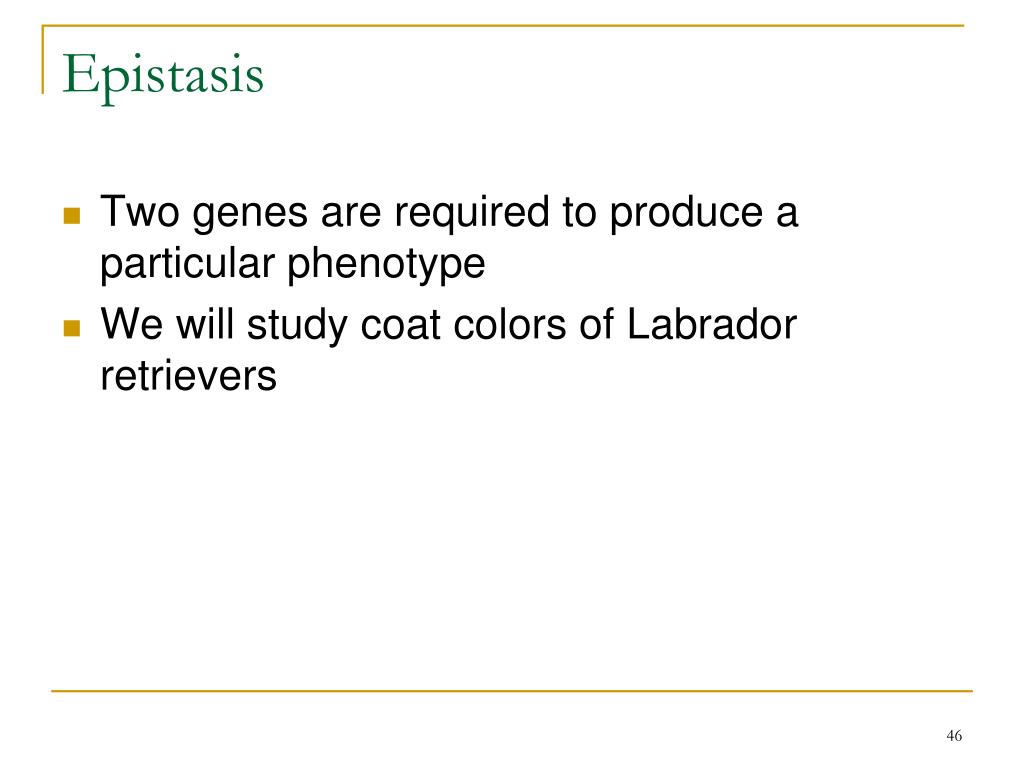Click the word "We" starting the second bullet

tap(131, 324)
